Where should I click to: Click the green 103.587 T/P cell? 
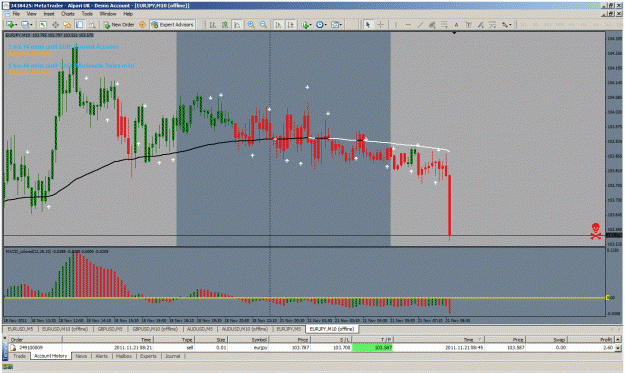click(373, 347)
